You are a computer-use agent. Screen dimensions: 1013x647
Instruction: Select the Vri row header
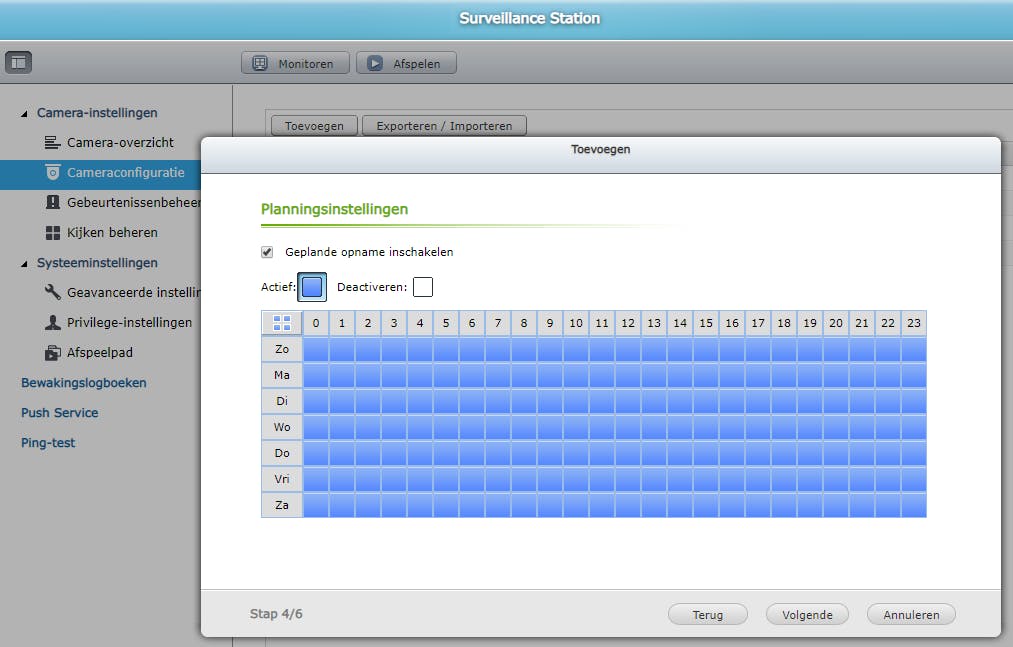coord(282,479)
